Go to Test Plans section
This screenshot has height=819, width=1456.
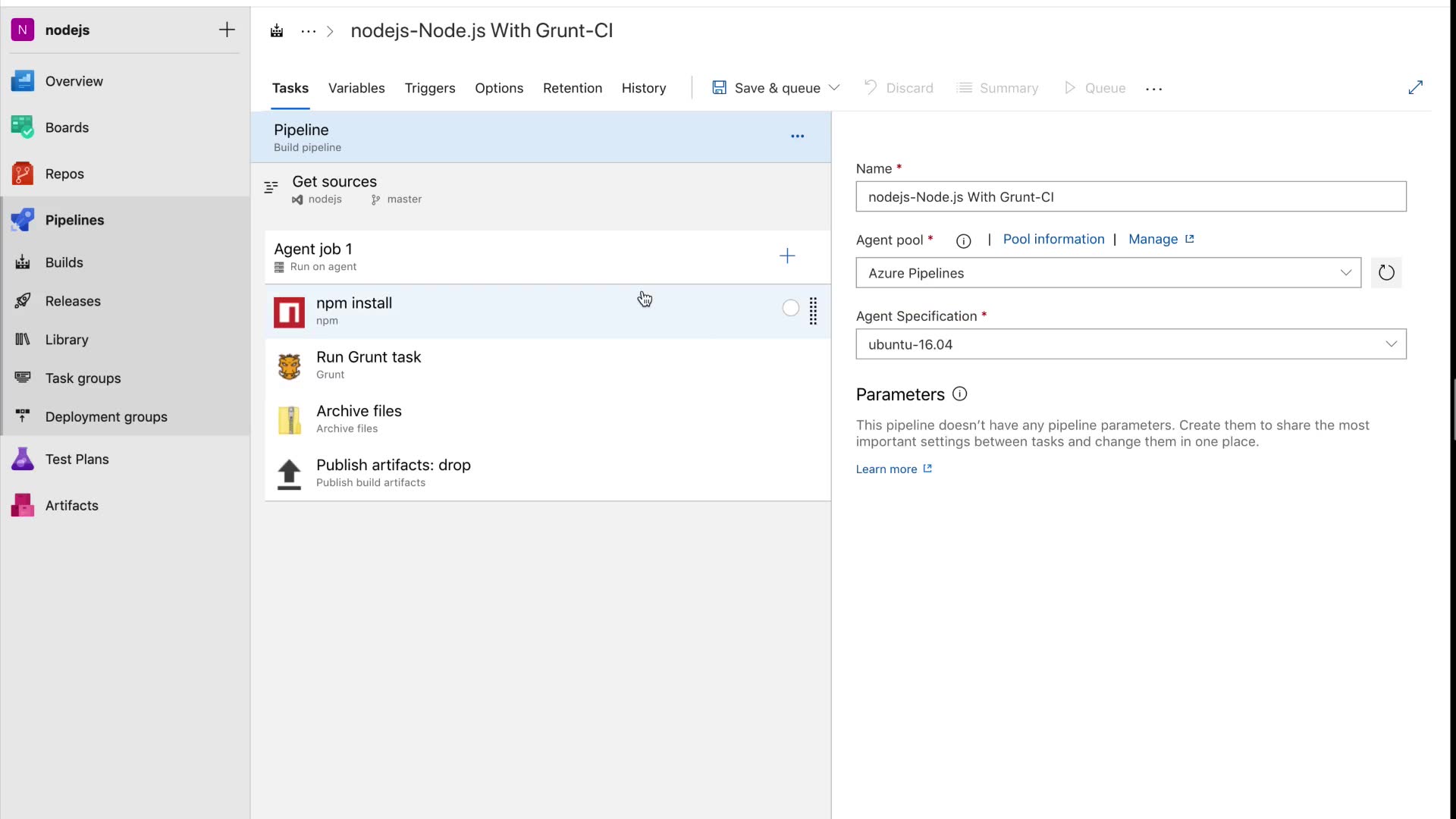coord(77,459)
